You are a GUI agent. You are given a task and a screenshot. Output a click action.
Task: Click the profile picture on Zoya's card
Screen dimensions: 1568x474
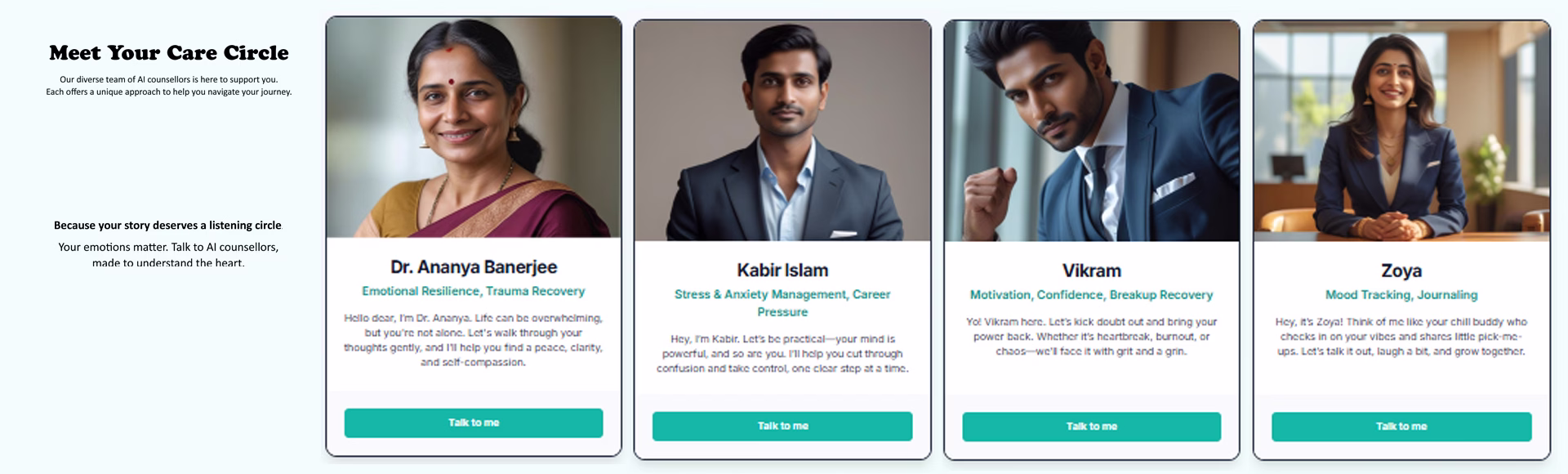point(1401,132)
